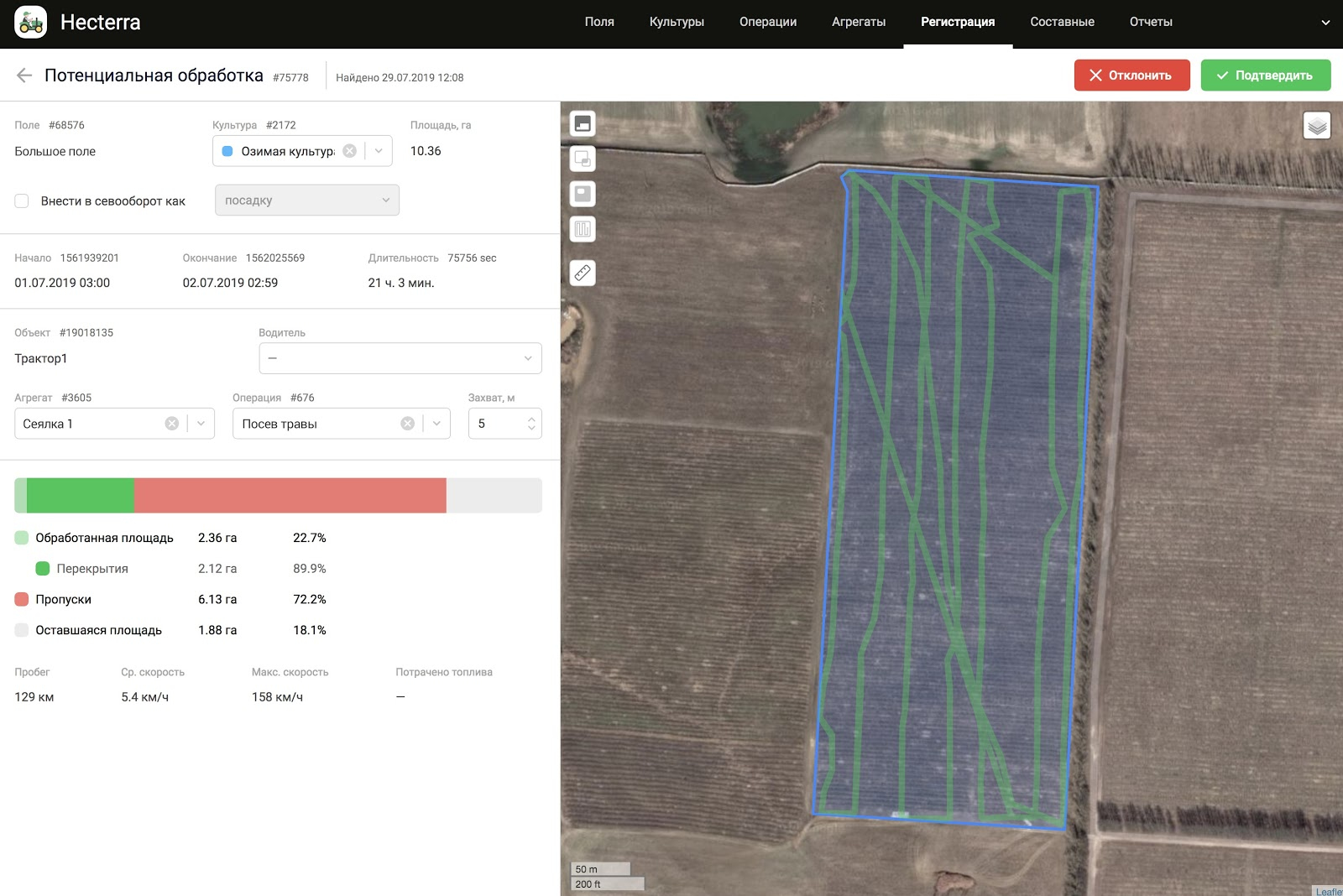This screenshot has width=1343, height=896.
Task: Click the red Пропуски bar segment
Action: pyautogui.click(x=290, y=495)
